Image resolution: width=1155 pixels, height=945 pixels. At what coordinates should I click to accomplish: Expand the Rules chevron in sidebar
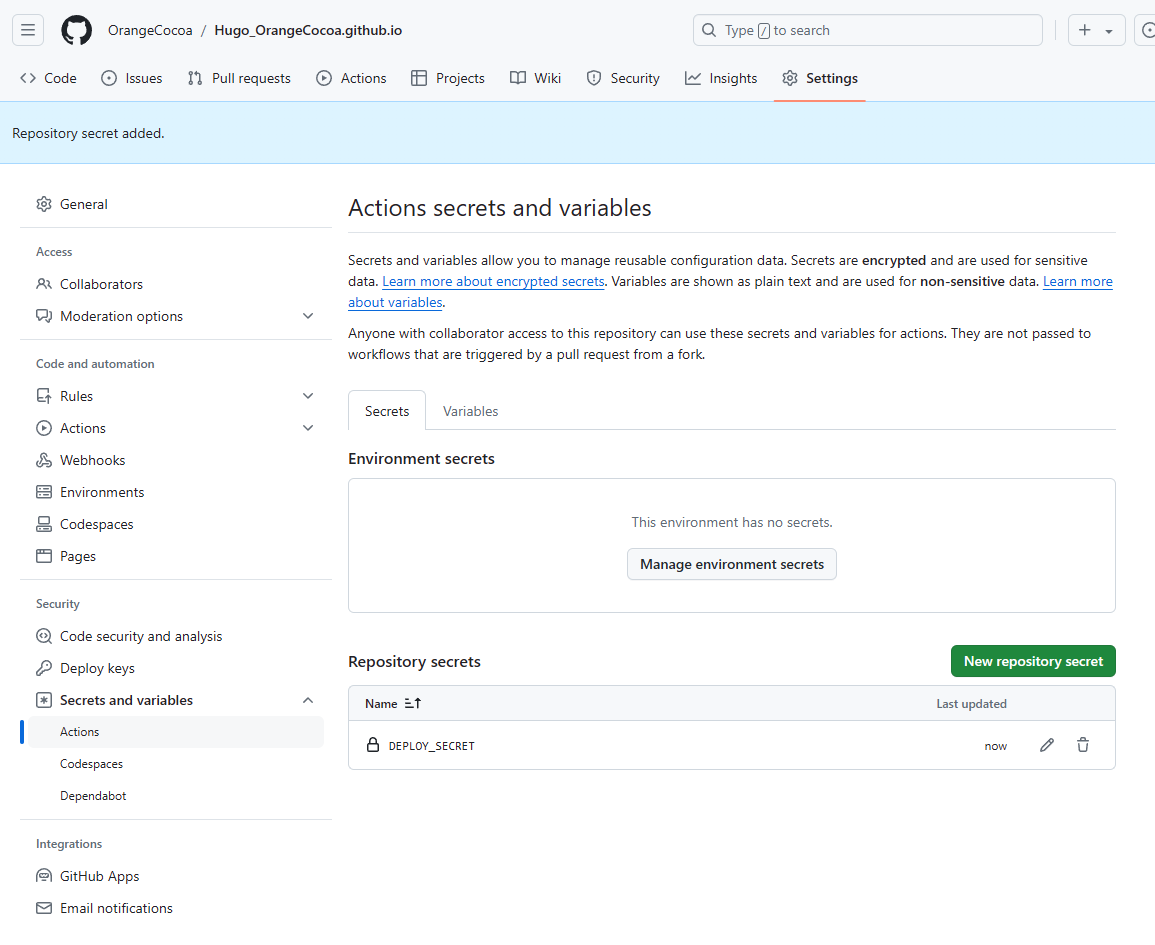coord(308,396)
